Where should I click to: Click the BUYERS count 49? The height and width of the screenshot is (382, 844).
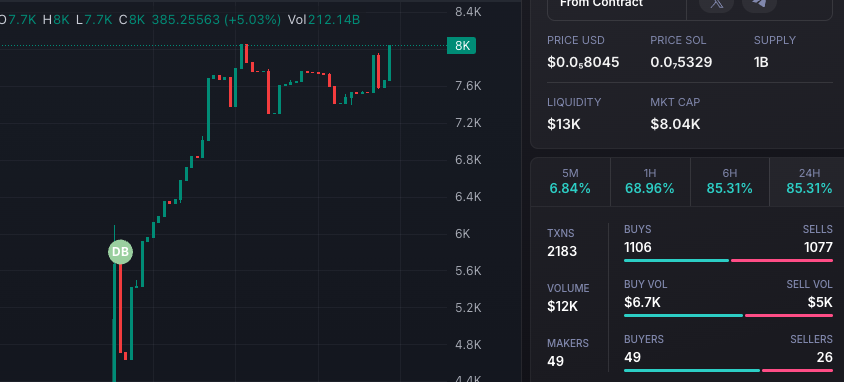click(632, 357)
